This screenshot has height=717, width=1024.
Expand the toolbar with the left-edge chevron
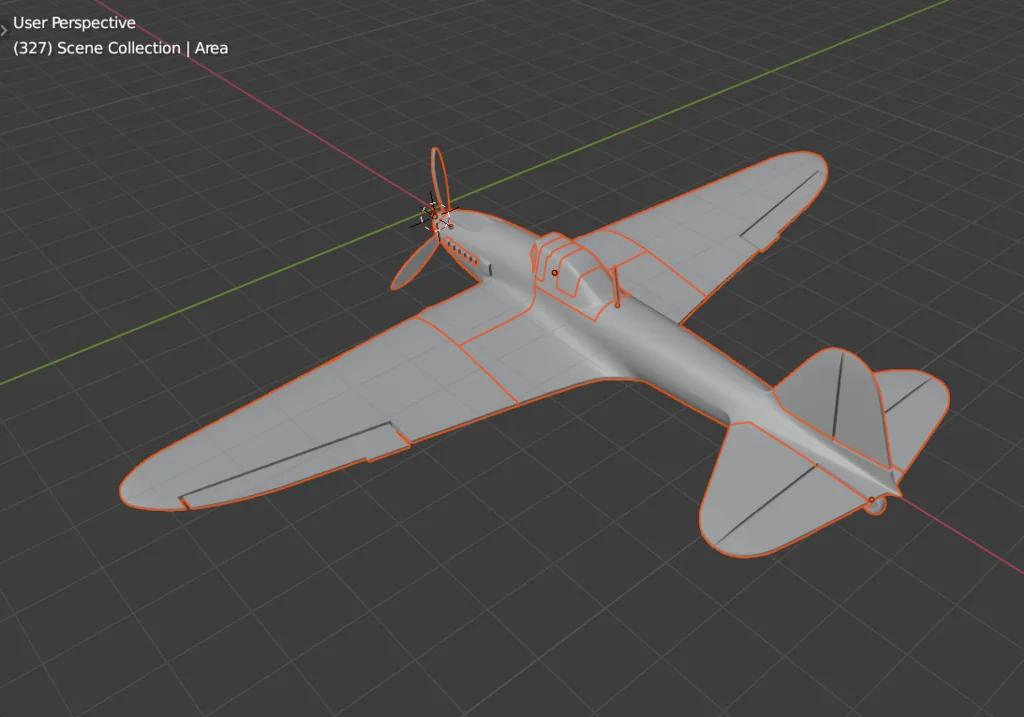pyautogui.click(x=4, y=31)
